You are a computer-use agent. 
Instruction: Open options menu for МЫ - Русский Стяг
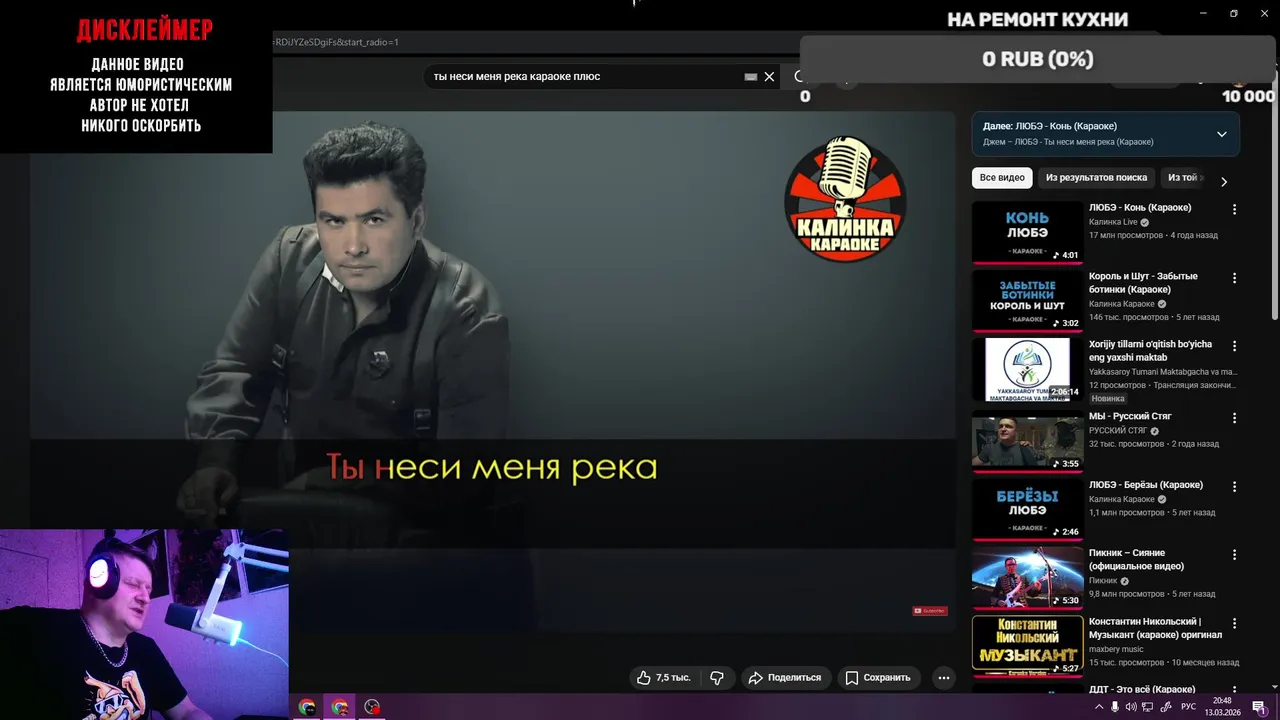click(1234, 418)
